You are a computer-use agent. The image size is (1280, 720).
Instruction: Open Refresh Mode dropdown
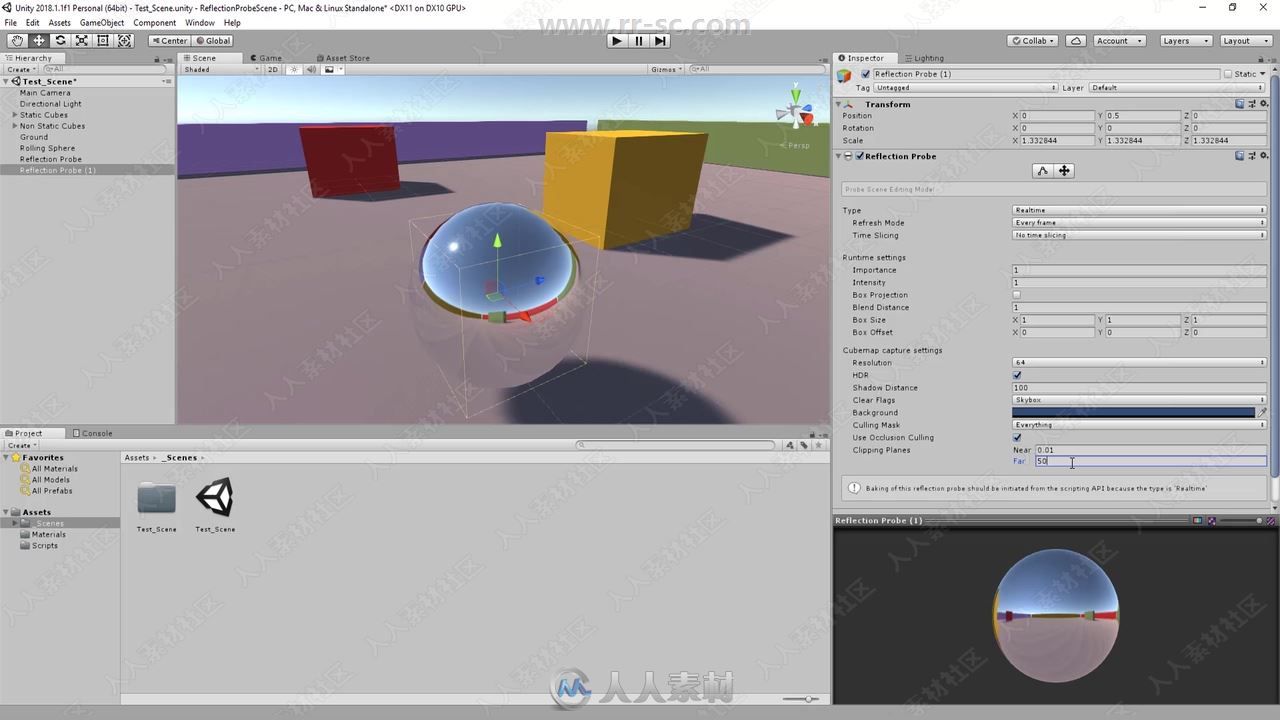pyautogui.click(x=1139, y=223)
